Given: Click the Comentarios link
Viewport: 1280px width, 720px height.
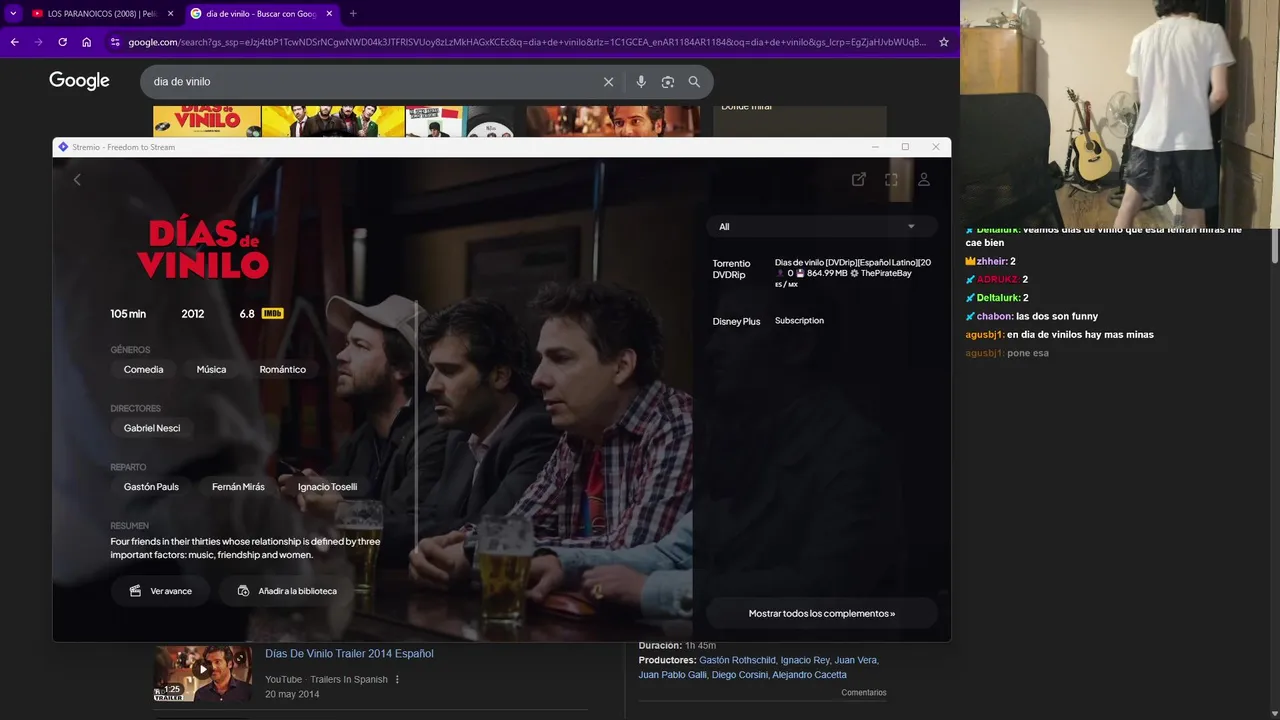Looking at the screenshot, I should tap(864, 693).
